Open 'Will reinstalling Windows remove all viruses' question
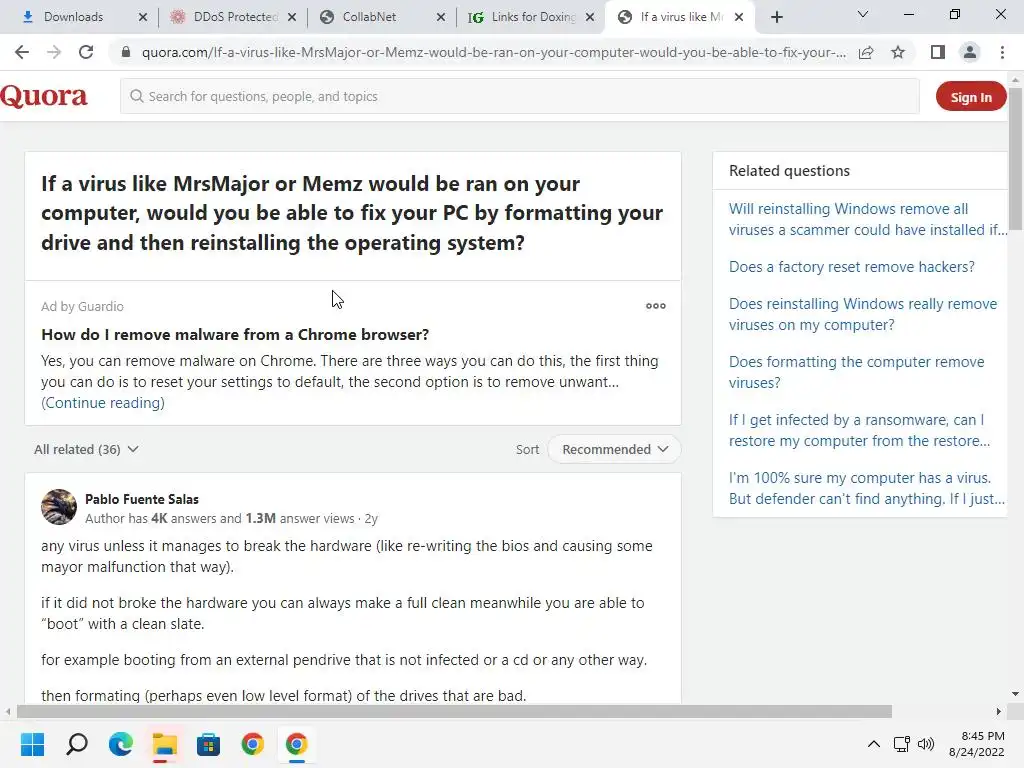The width and height of the screenshot is (1024, 768). coord(867,219)
